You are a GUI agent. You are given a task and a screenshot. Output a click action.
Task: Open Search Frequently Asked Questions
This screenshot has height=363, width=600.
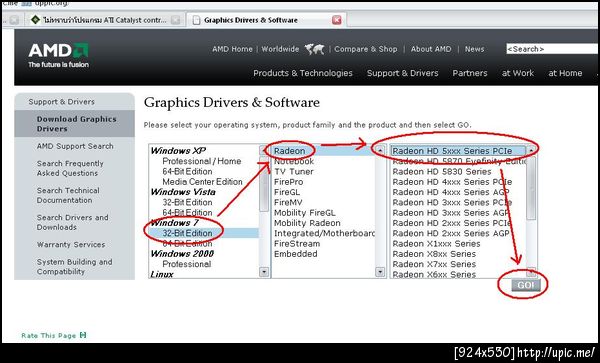coord(70,168)
